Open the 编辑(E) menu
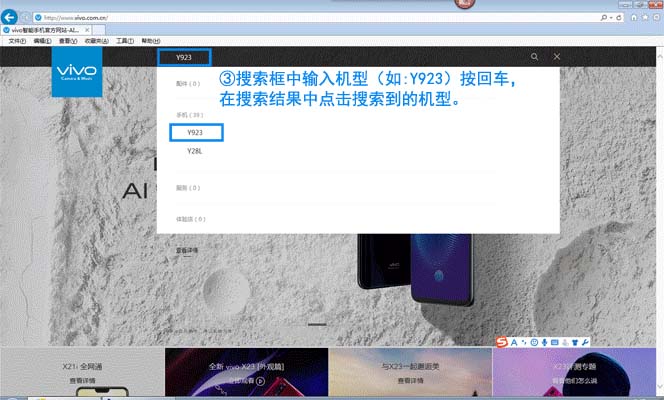This screenshot has width=664, height=400. tap(42, 41)
